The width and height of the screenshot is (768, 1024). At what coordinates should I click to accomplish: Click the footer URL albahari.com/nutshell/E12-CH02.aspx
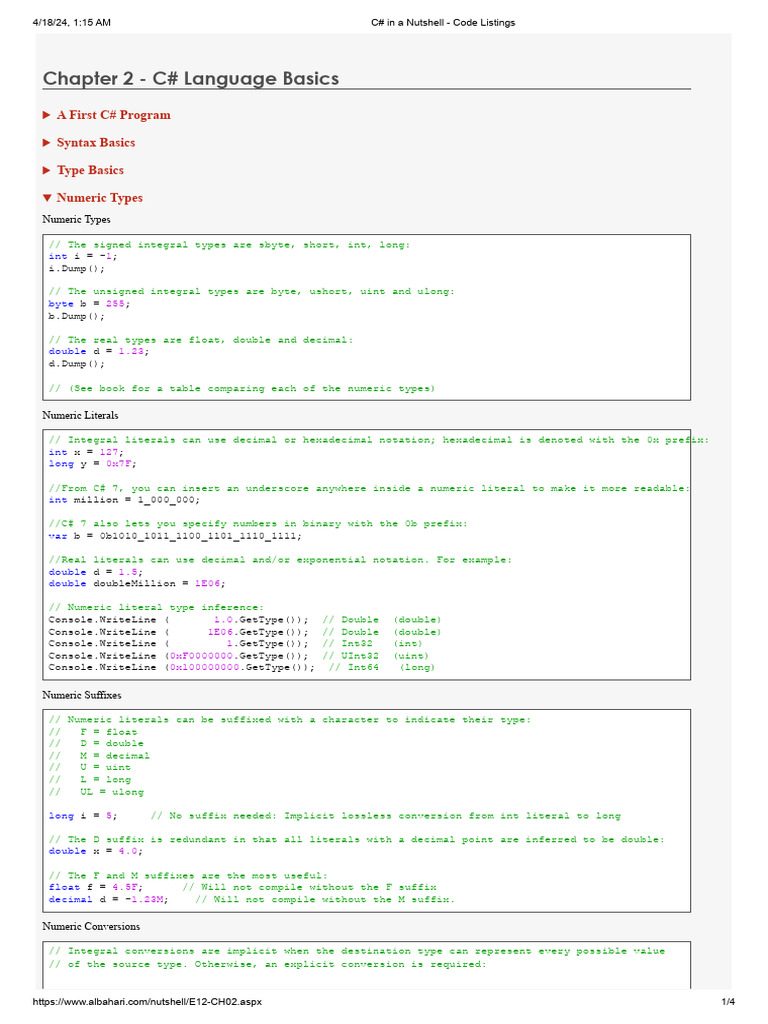point(147,1002)
